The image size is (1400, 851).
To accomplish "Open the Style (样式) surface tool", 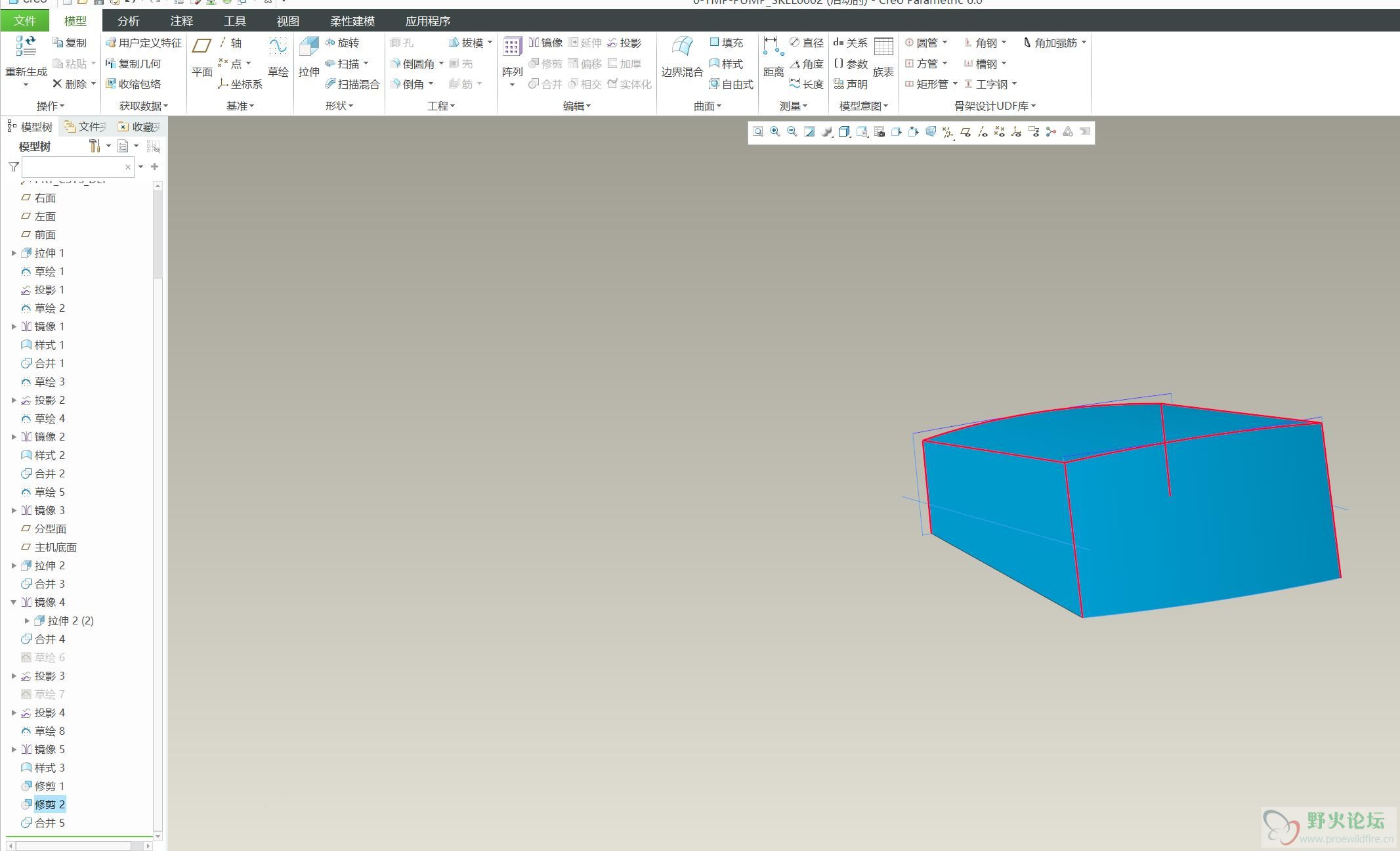I will (726, 64).
